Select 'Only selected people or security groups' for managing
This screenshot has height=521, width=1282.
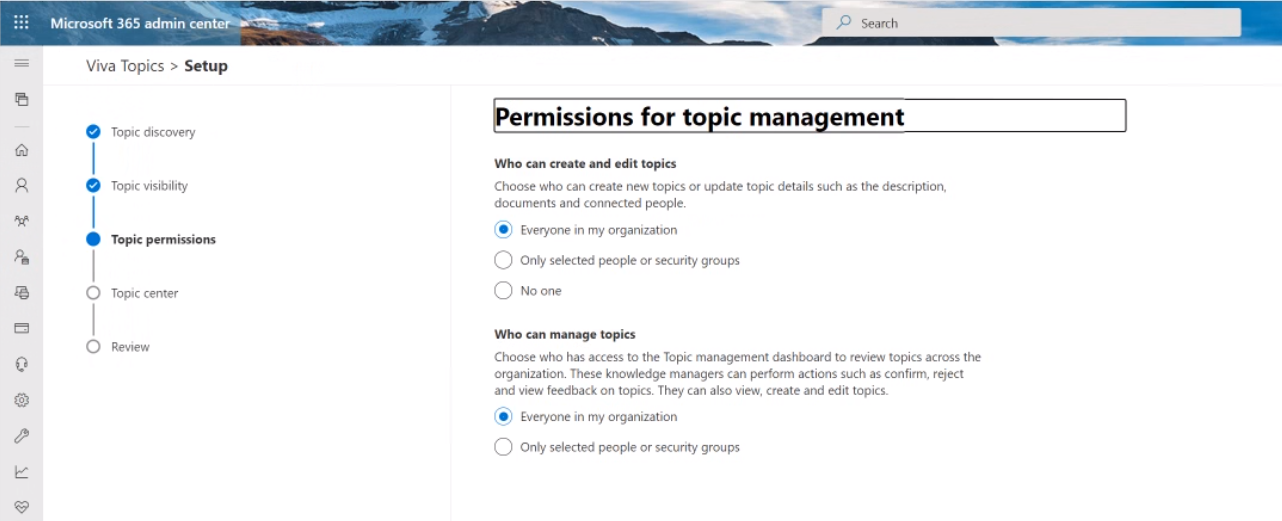[503, 447]
